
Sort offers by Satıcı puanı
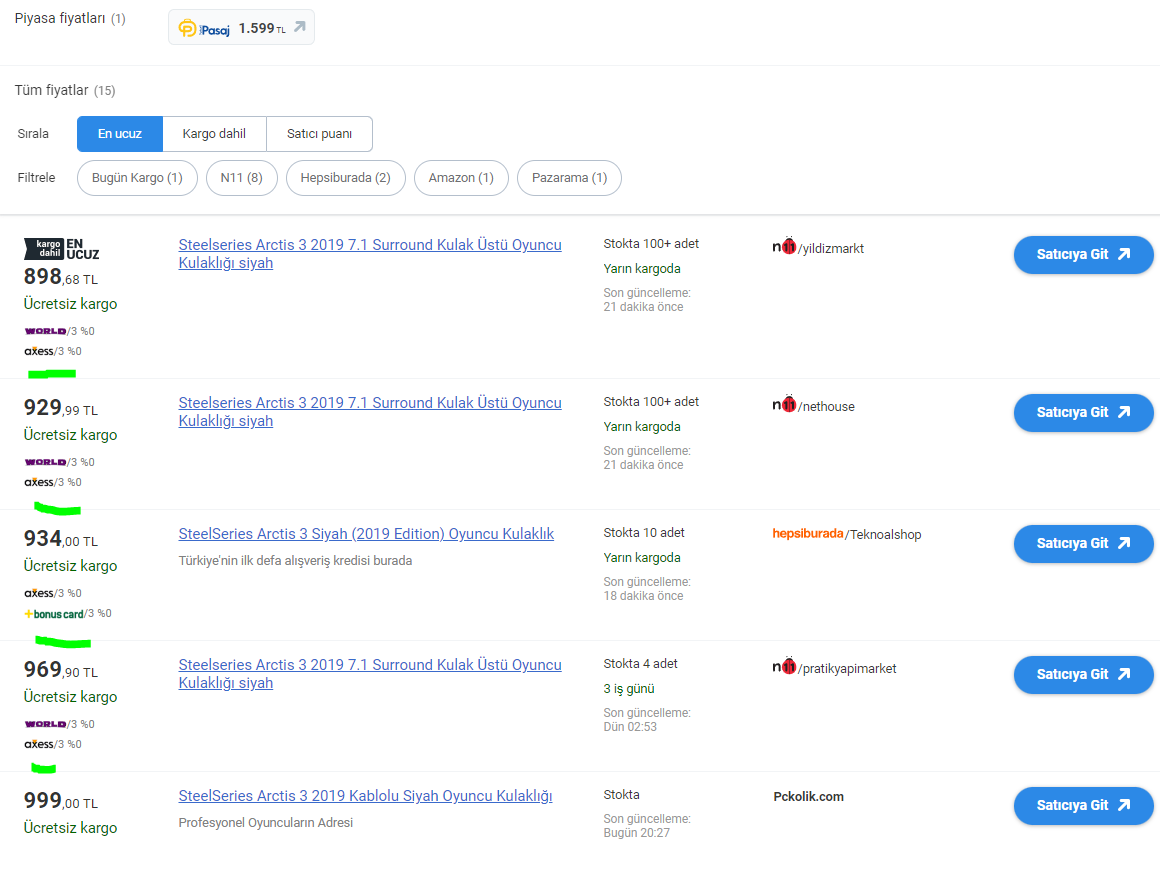[319, 134]
